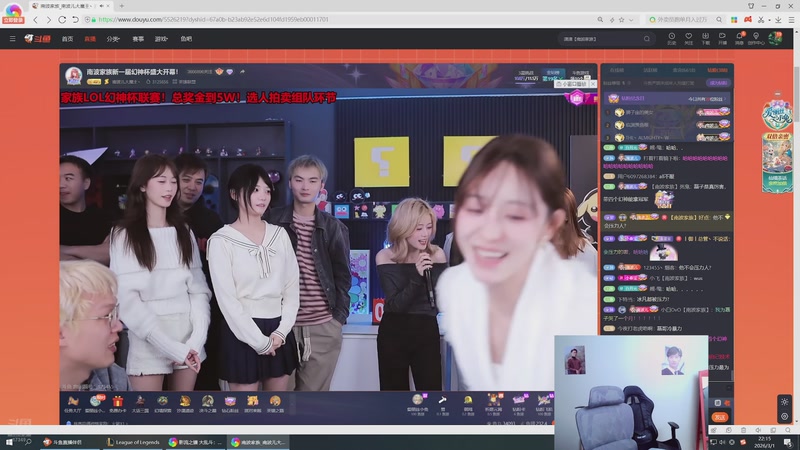Expand the 游戏 nav dropdown
800x450 pixels.
[x=161, y=39]
